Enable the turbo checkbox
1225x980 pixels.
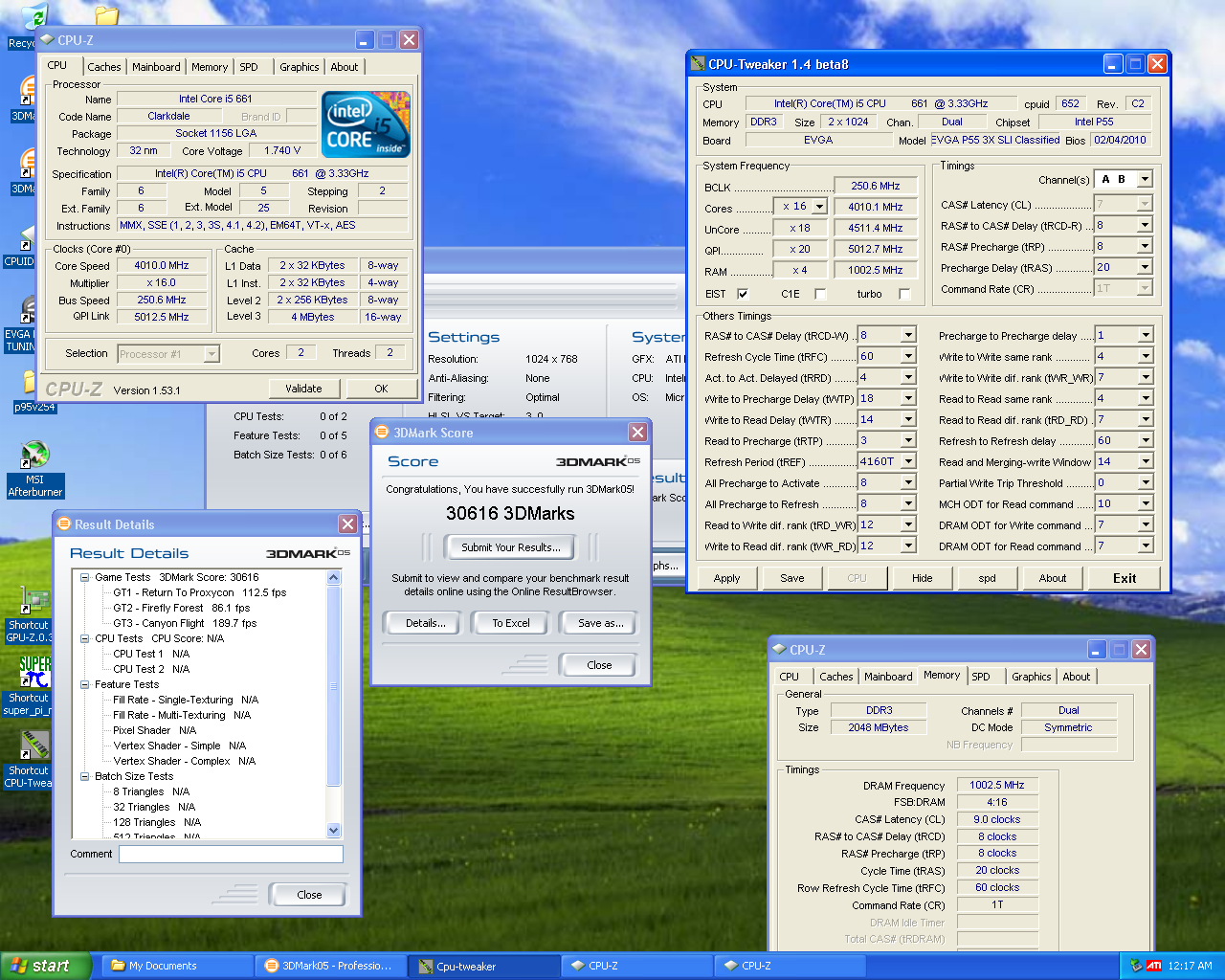click(x=904, y=294)
